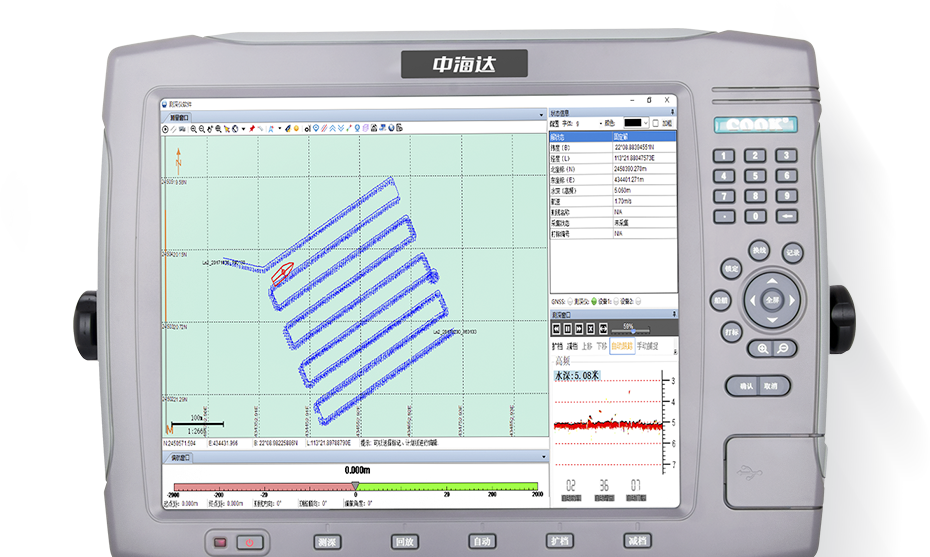Image resolution: width=930 pixels, height=557 pixels.
Task: Click the blue globe icon near the toolbar end
Action: [390, 129]
